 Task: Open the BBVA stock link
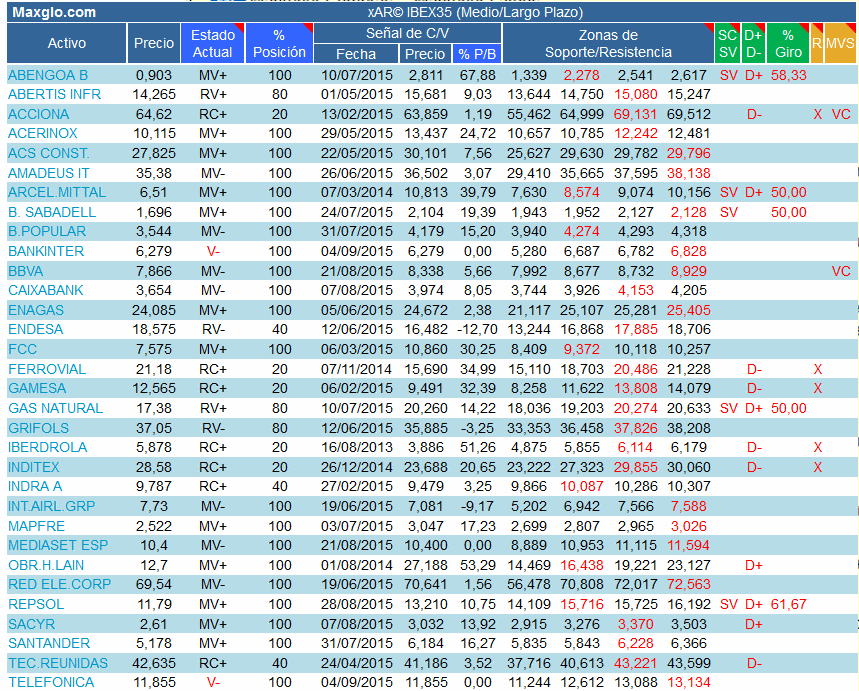[x=26, y=271]
